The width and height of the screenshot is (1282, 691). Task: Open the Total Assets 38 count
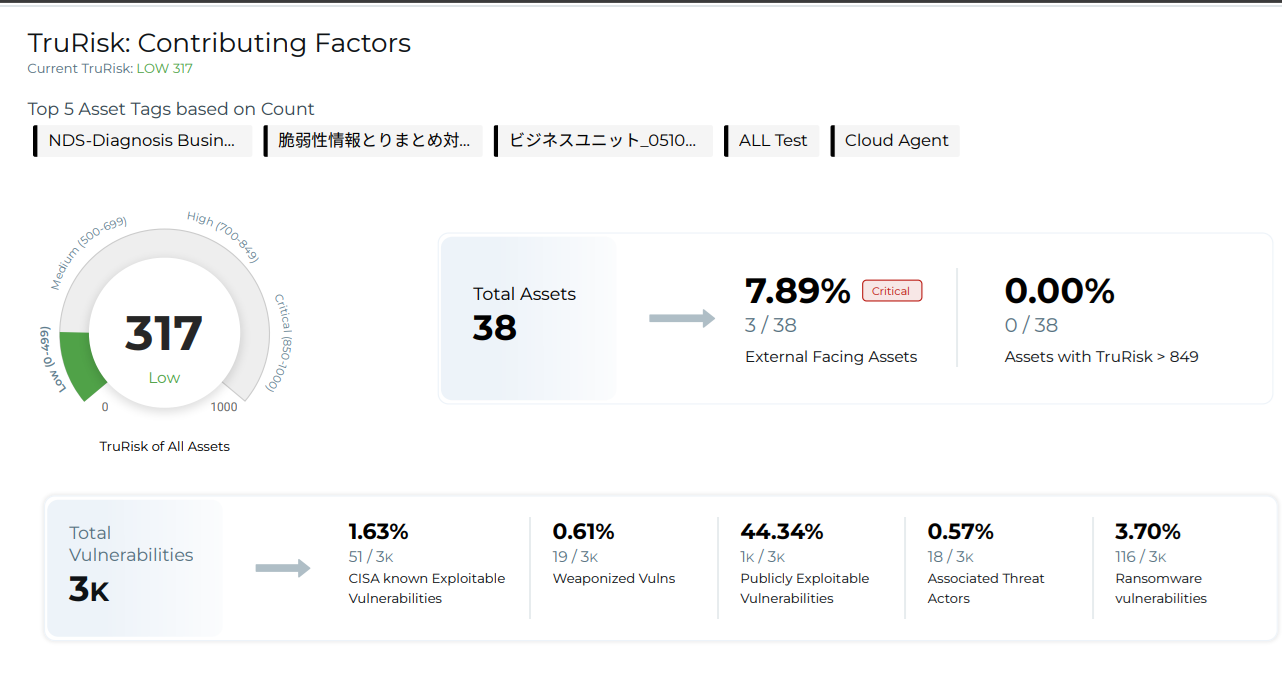495,328
